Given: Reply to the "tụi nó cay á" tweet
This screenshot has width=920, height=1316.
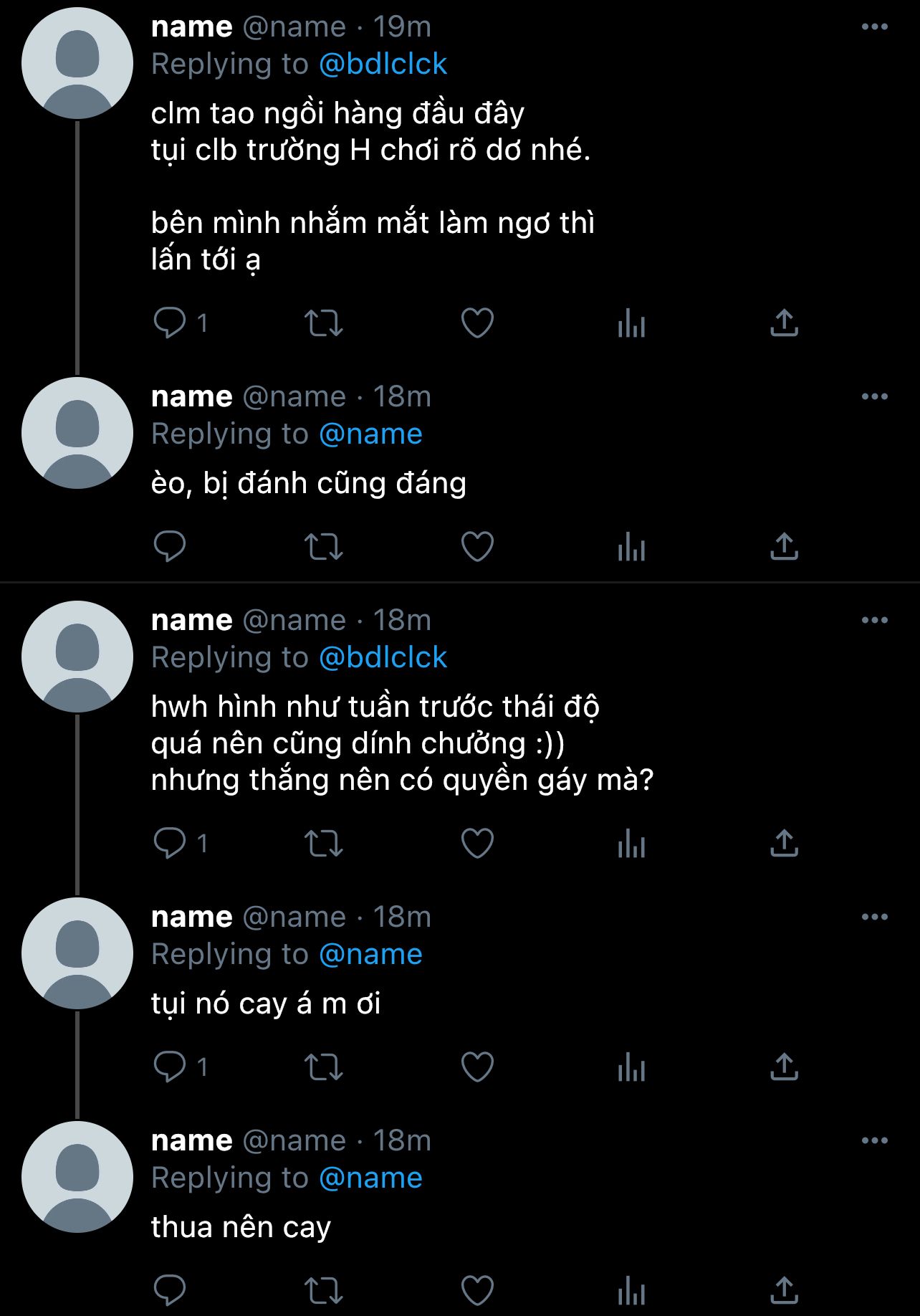Looking at the screenshot, I should [x=170, y=1067].
